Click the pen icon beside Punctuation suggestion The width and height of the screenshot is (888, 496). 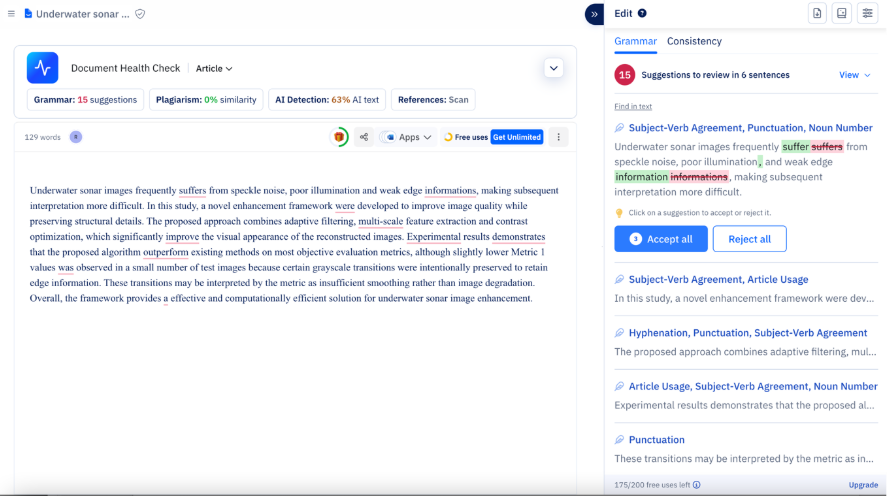(x=619, y=440)
